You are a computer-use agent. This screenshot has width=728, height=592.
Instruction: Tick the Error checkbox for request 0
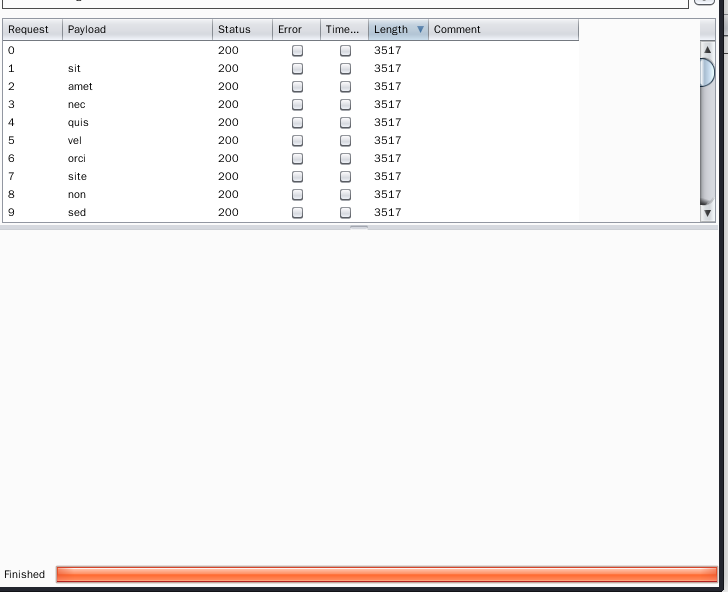point(297,50)
